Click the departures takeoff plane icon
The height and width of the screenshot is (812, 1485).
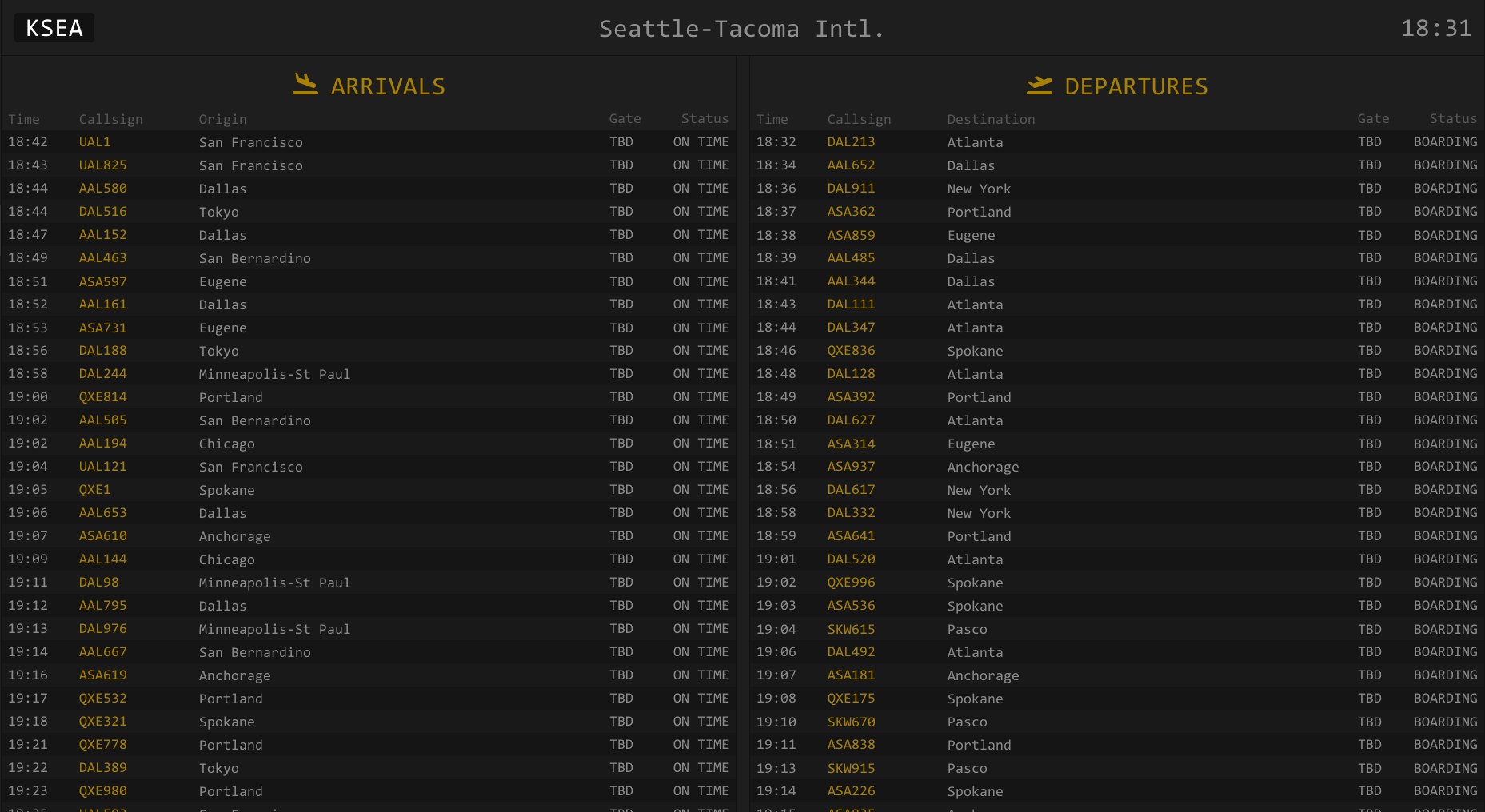pyautogui.click(x=1039, y=85)
